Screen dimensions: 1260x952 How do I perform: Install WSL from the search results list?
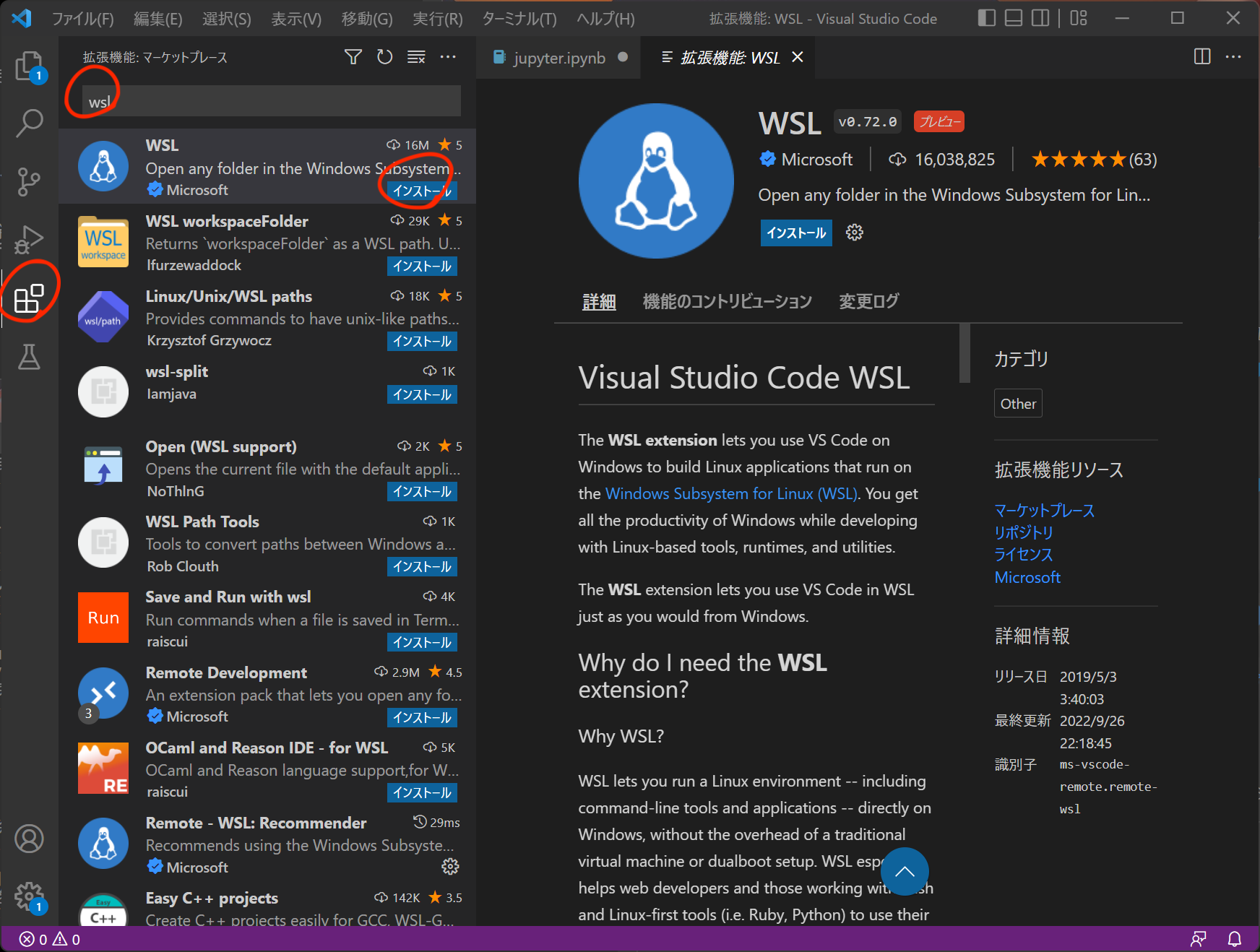click(x=422, y=191)
